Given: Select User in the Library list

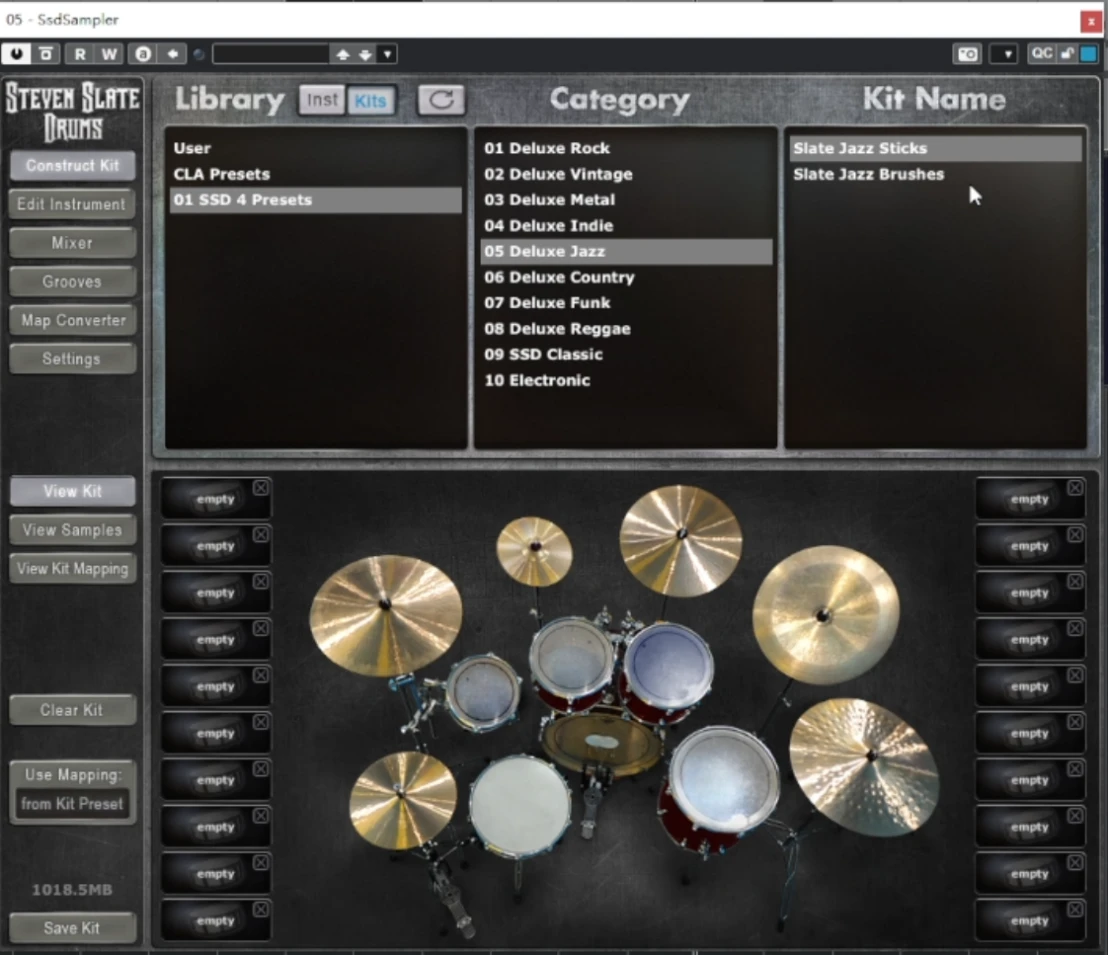Looking at the screenshot, I should pyautogui.click(x=316, y=148).
